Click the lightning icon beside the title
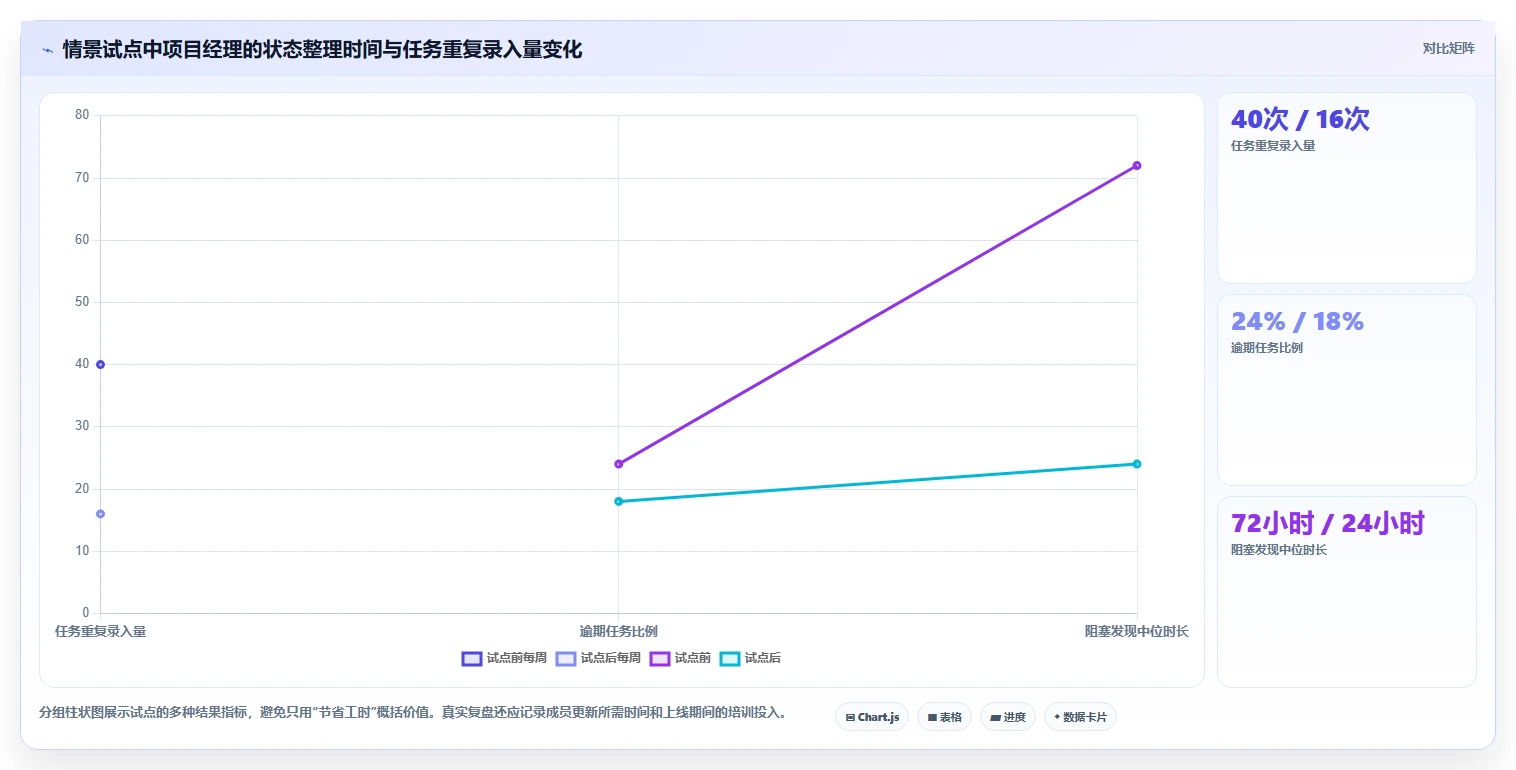Image resolution: width=1516 pixels, height=770 pixels. 47,49
